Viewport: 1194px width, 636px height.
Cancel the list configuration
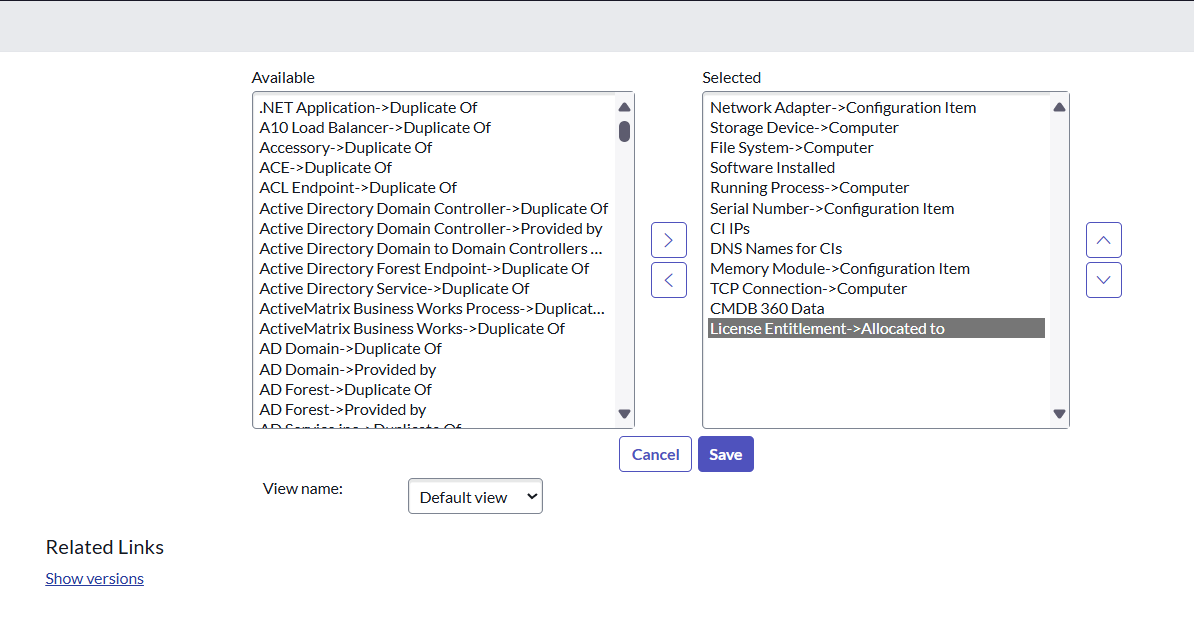coord(655,454)
